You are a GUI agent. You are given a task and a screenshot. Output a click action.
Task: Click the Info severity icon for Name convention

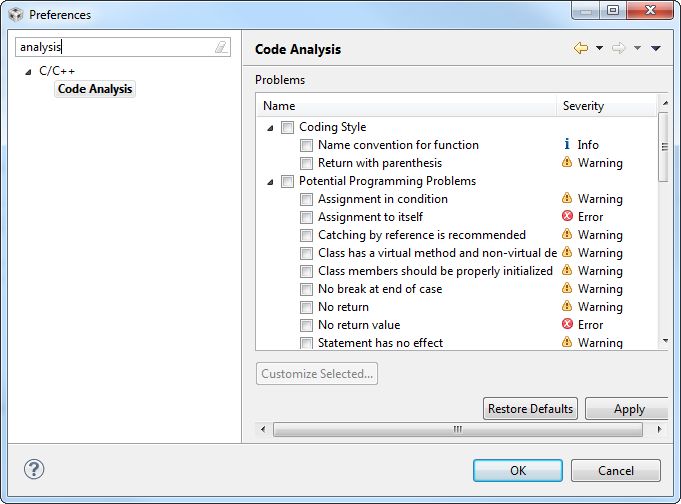point(567,145)
